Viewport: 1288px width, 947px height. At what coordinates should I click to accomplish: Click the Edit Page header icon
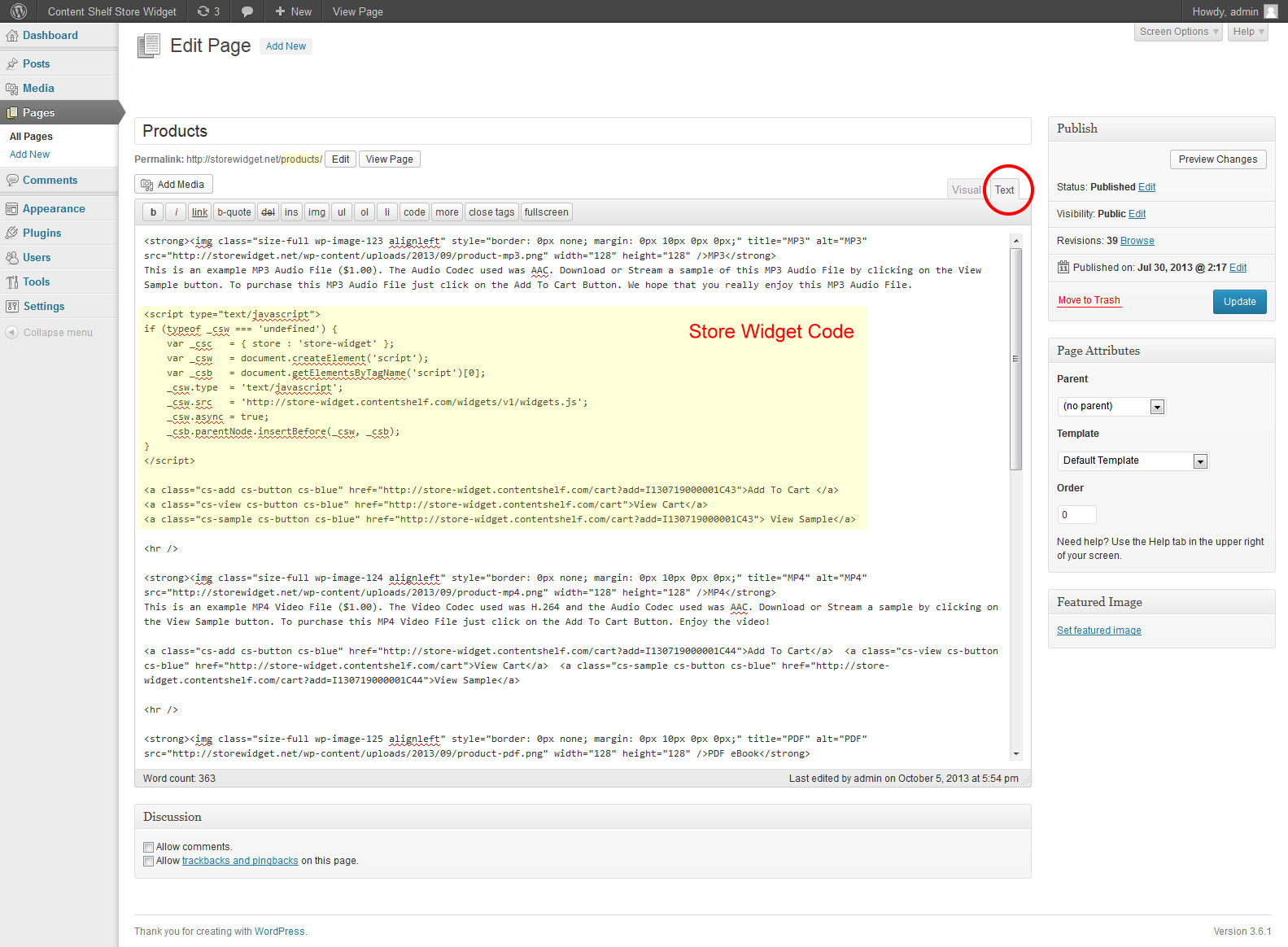[x=149, y=46]
